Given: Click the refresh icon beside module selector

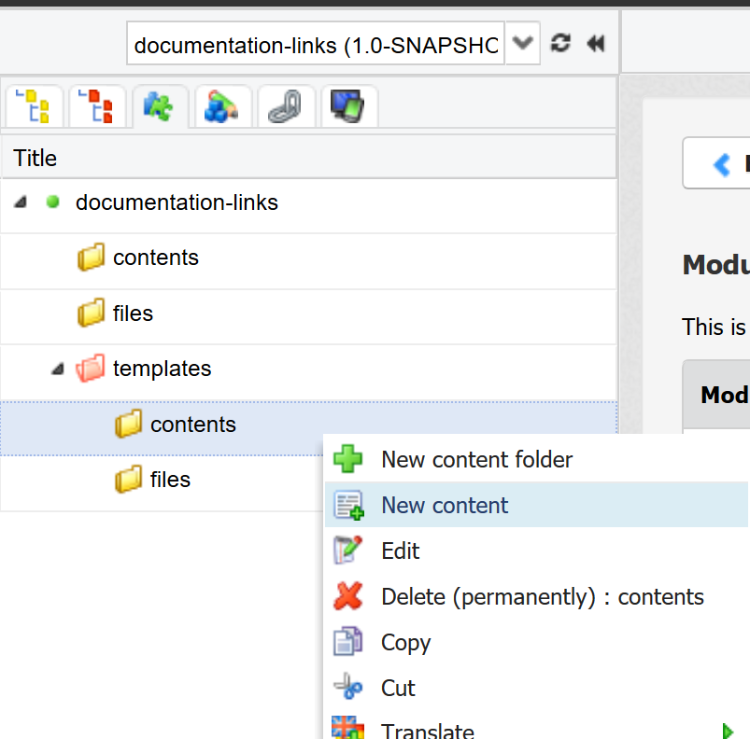Looking at the screenshot, I should [x=560, y=43].
